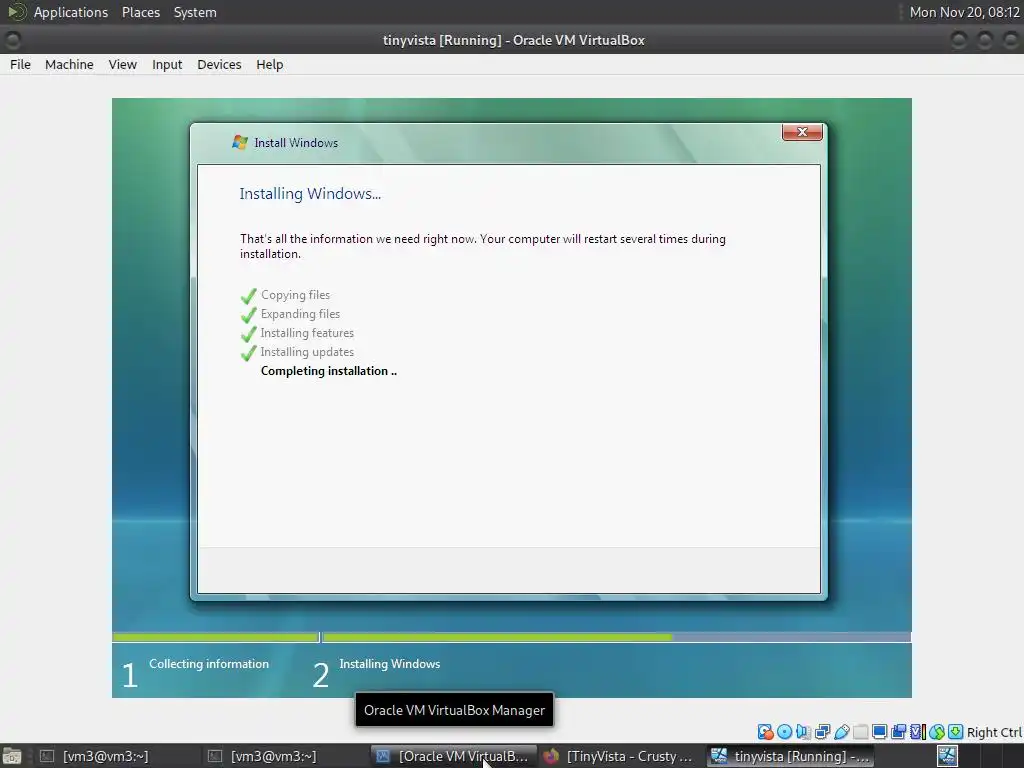The width and height of the screenshot is (1024, 768).
Task: Click the recording status icon
Action: (x=899, y=732)
